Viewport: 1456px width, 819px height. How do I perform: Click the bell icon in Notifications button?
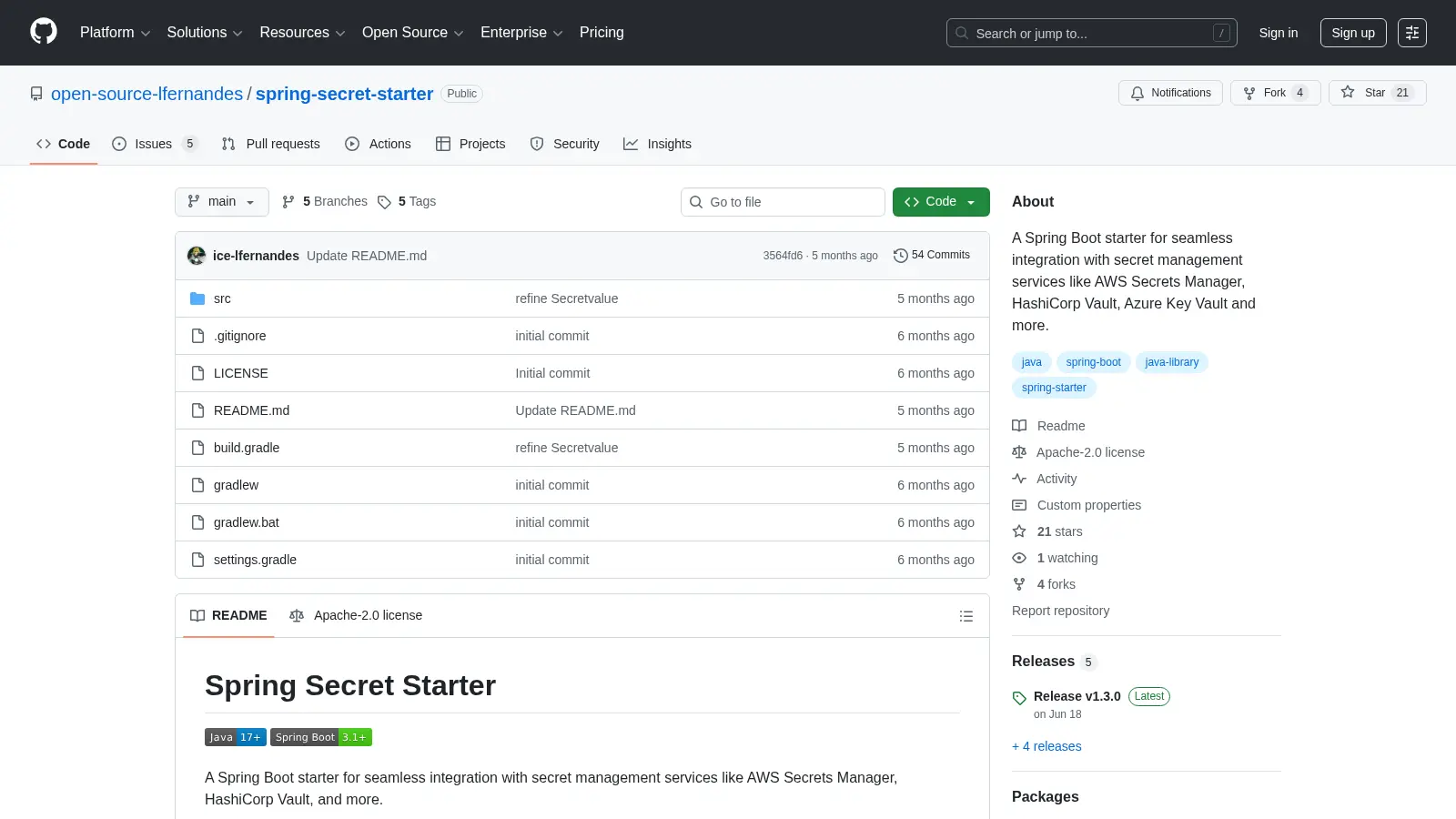[x=1137, y=93]
